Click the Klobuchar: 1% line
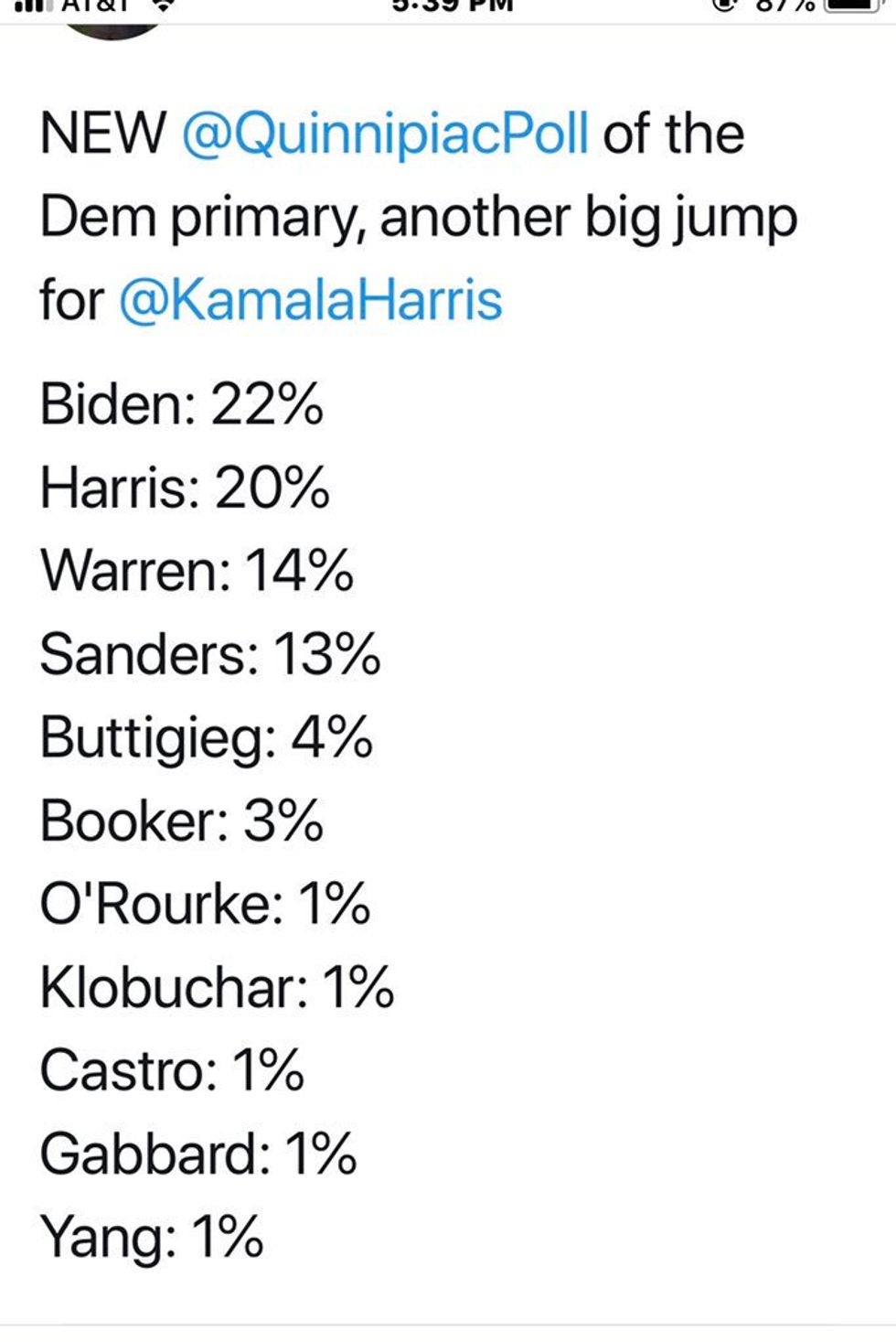Image resolution: width=896 pixels, height=1342 pixels. (x=217, y=987)
